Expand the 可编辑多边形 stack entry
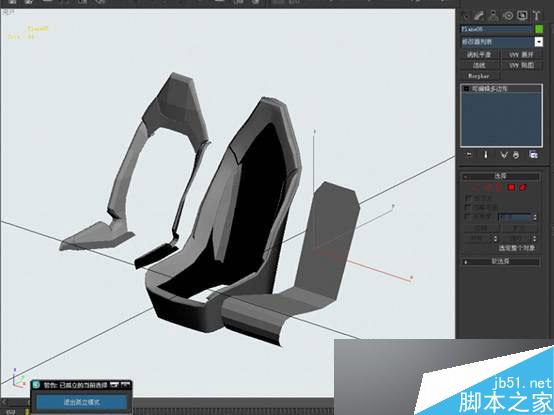The height and width of the screenshot is (415, 554). (466, 89)
